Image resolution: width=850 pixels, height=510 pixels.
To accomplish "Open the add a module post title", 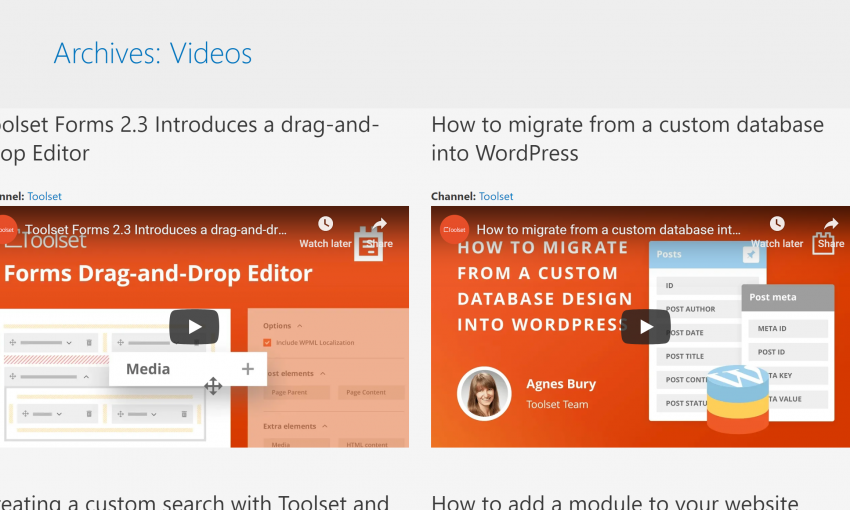I will (x=615, y=502).
